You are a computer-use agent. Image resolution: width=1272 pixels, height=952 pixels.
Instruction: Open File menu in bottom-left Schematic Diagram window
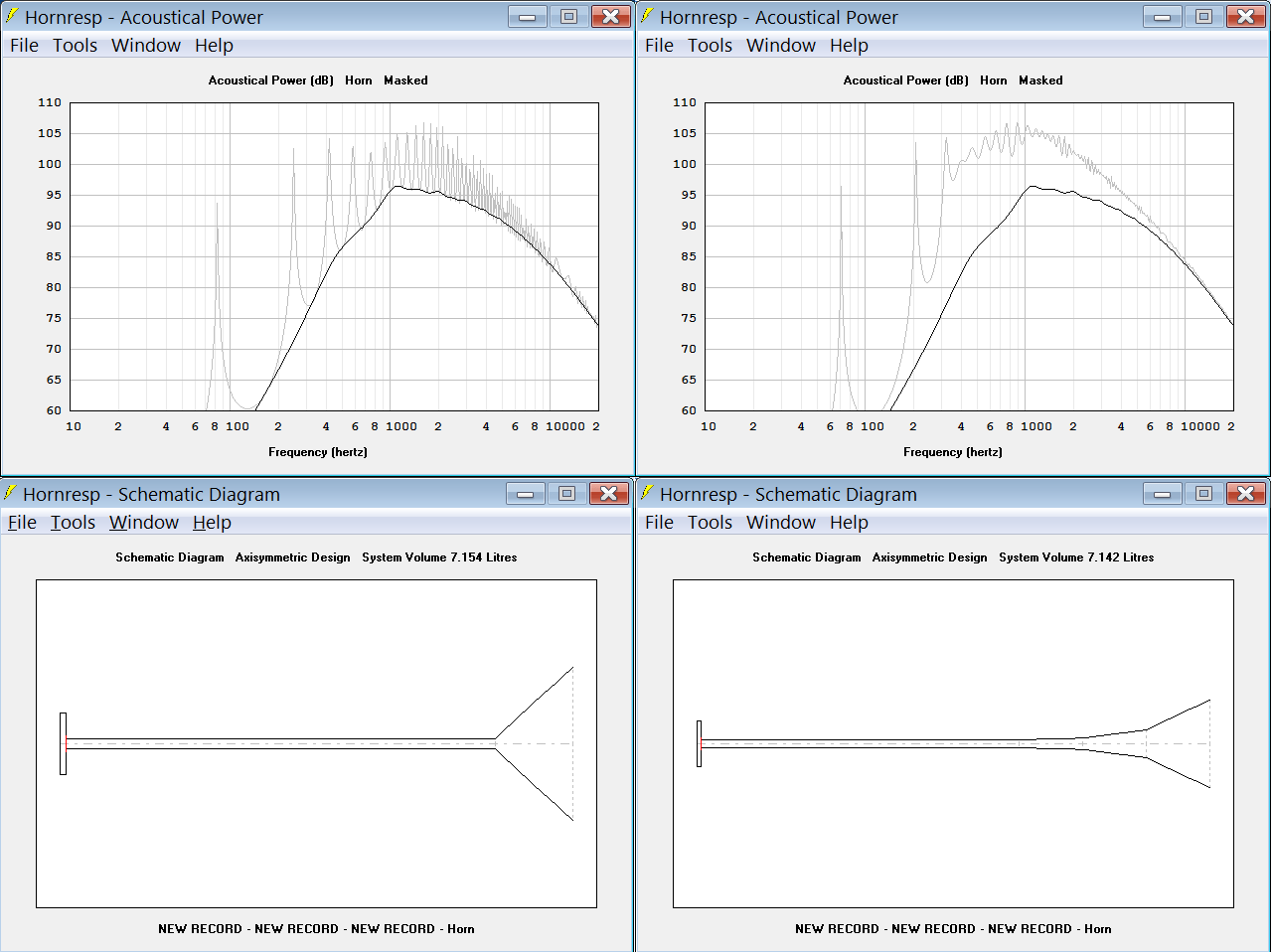pos(22,522)
